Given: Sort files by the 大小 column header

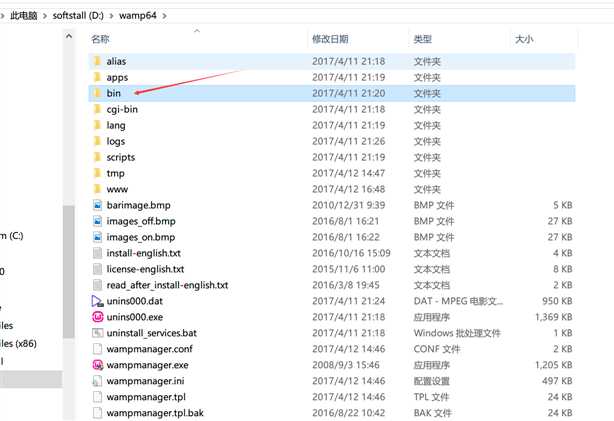Looking at the screenshot, I should coord(524,39).
